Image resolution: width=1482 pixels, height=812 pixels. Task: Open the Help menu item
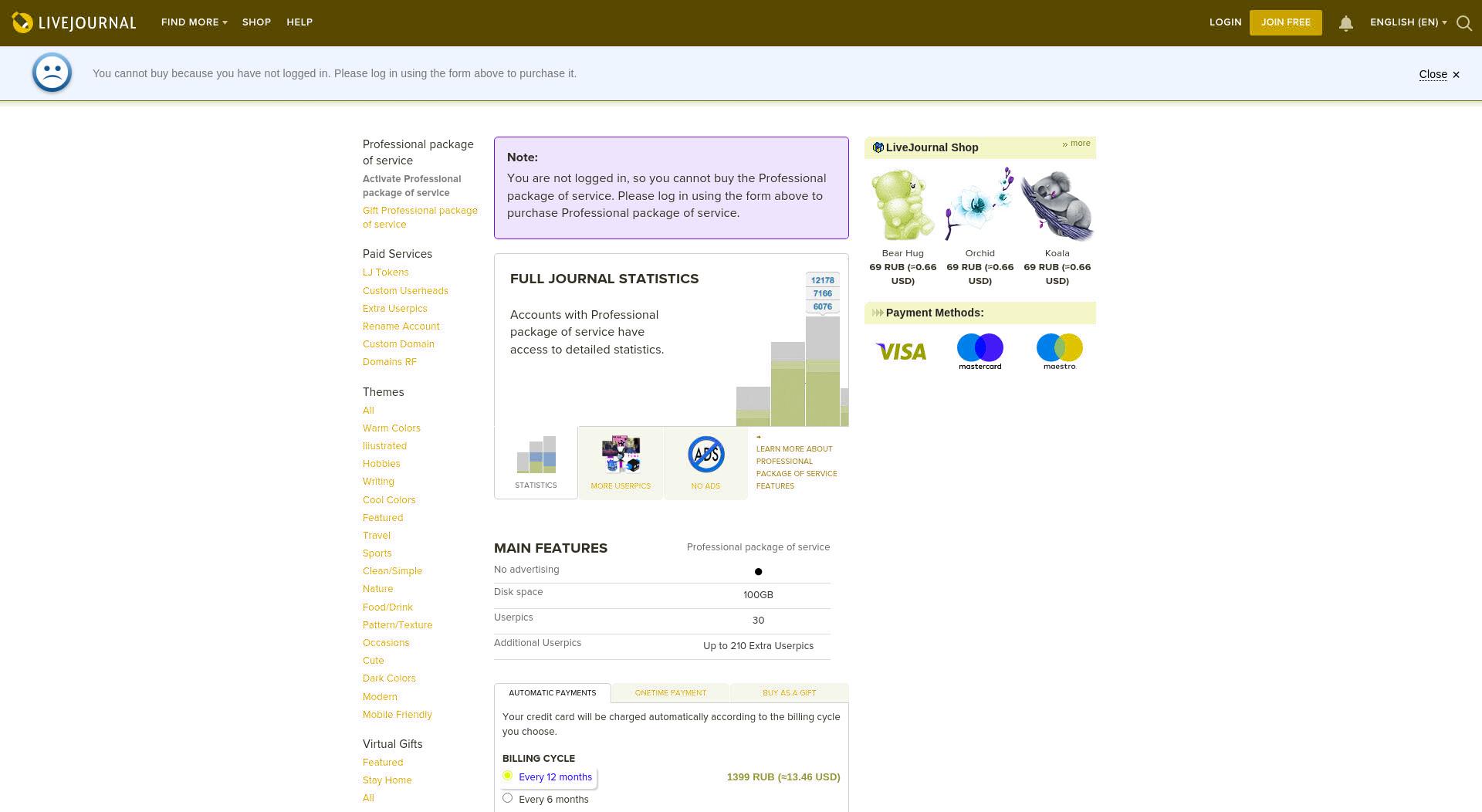299,22
